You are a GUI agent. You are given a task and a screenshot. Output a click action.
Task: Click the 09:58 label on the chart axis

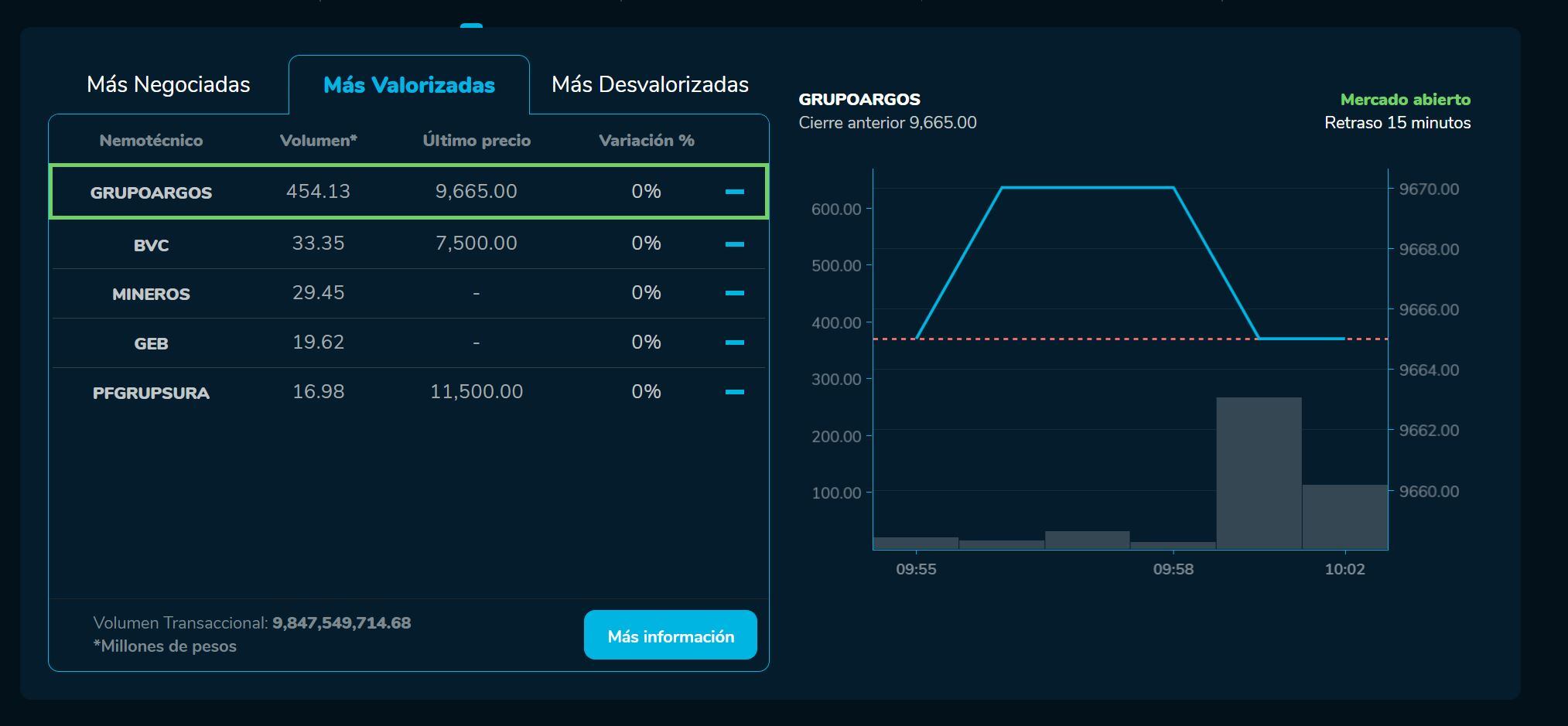pos(1173,569)
